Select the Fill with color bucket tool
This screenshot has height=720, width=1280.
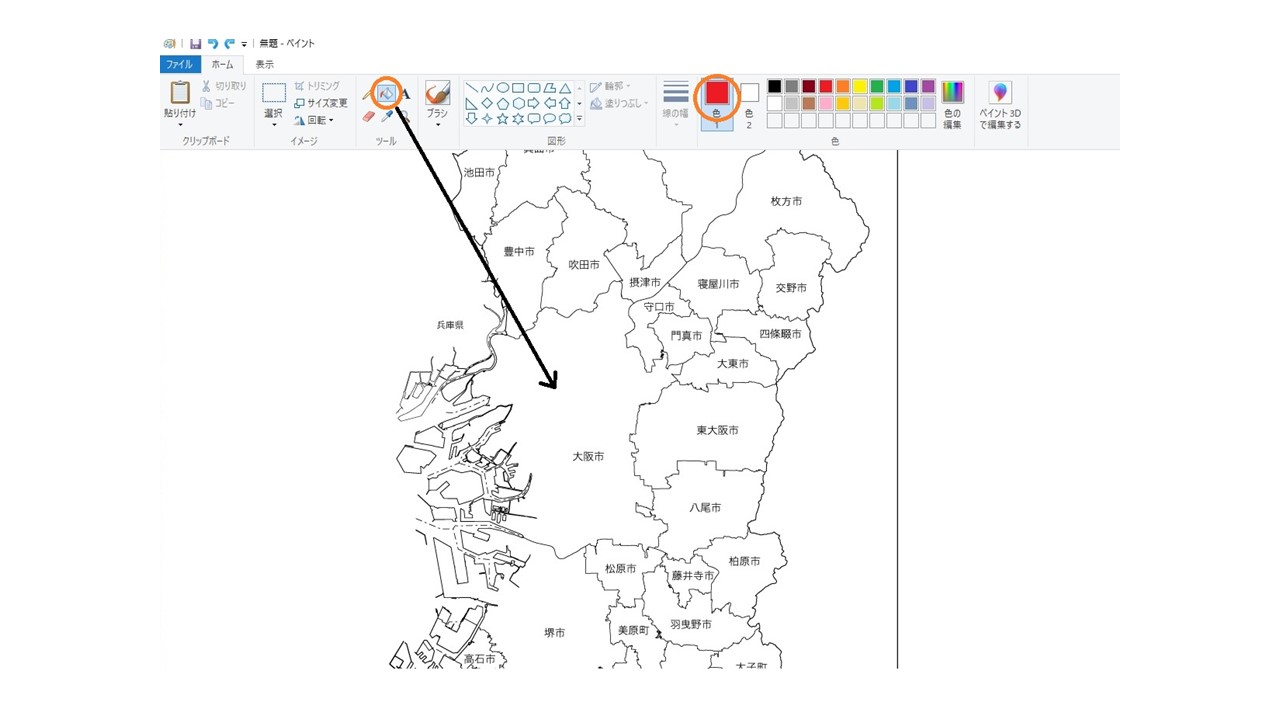click(x=386, y=93)
